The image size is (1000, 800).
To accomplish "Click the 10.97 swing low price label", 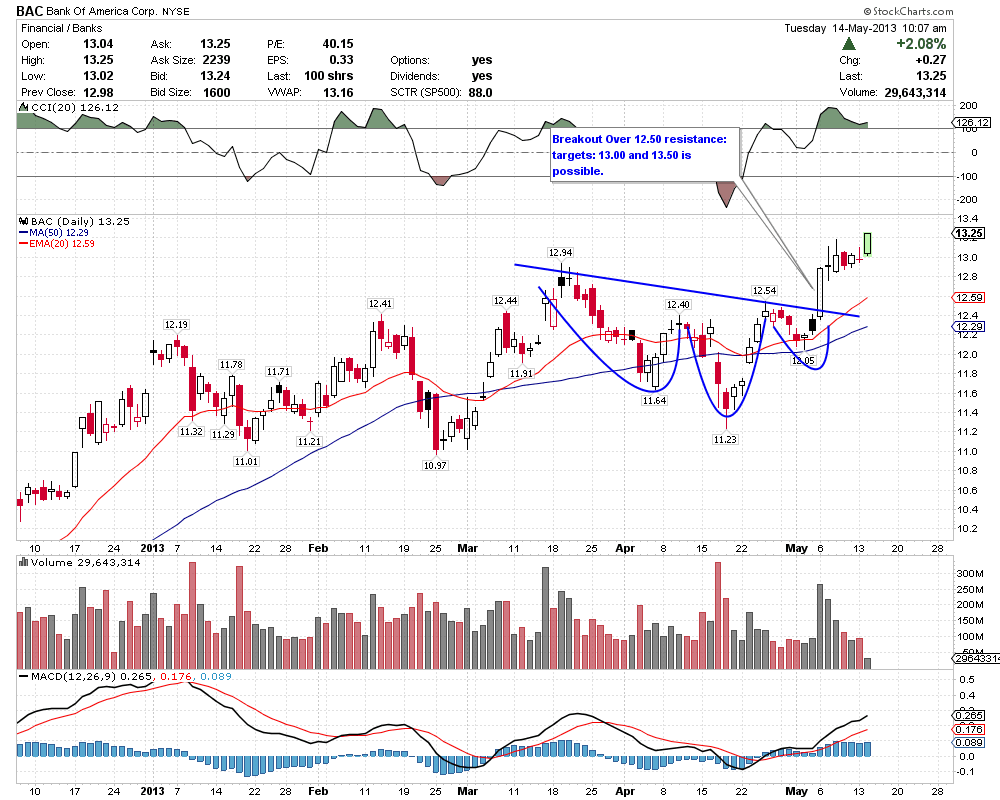I will (x=435, y=466).
